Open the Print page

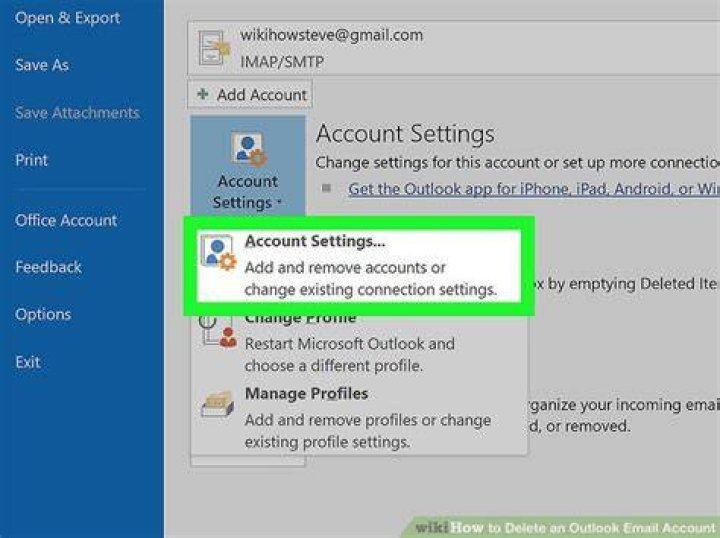[31, 160]
